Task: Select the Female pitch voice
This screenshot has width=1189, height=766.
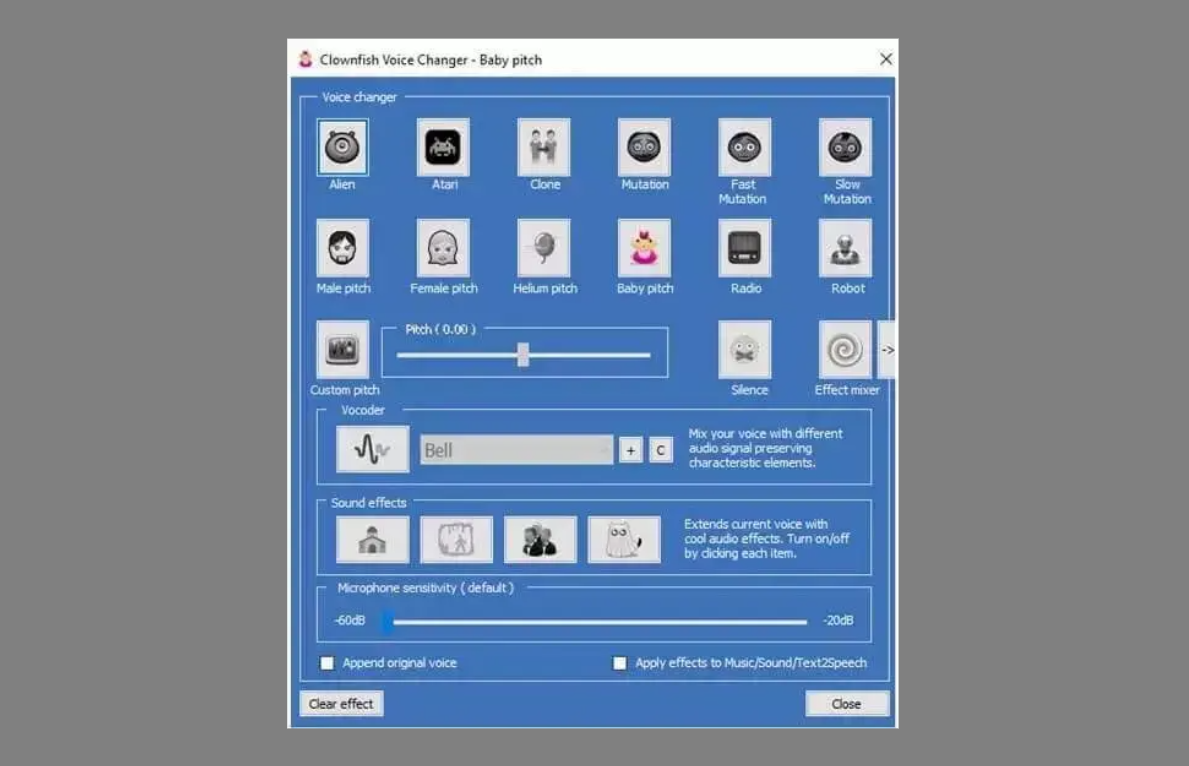Action: (x=443, y=248)
